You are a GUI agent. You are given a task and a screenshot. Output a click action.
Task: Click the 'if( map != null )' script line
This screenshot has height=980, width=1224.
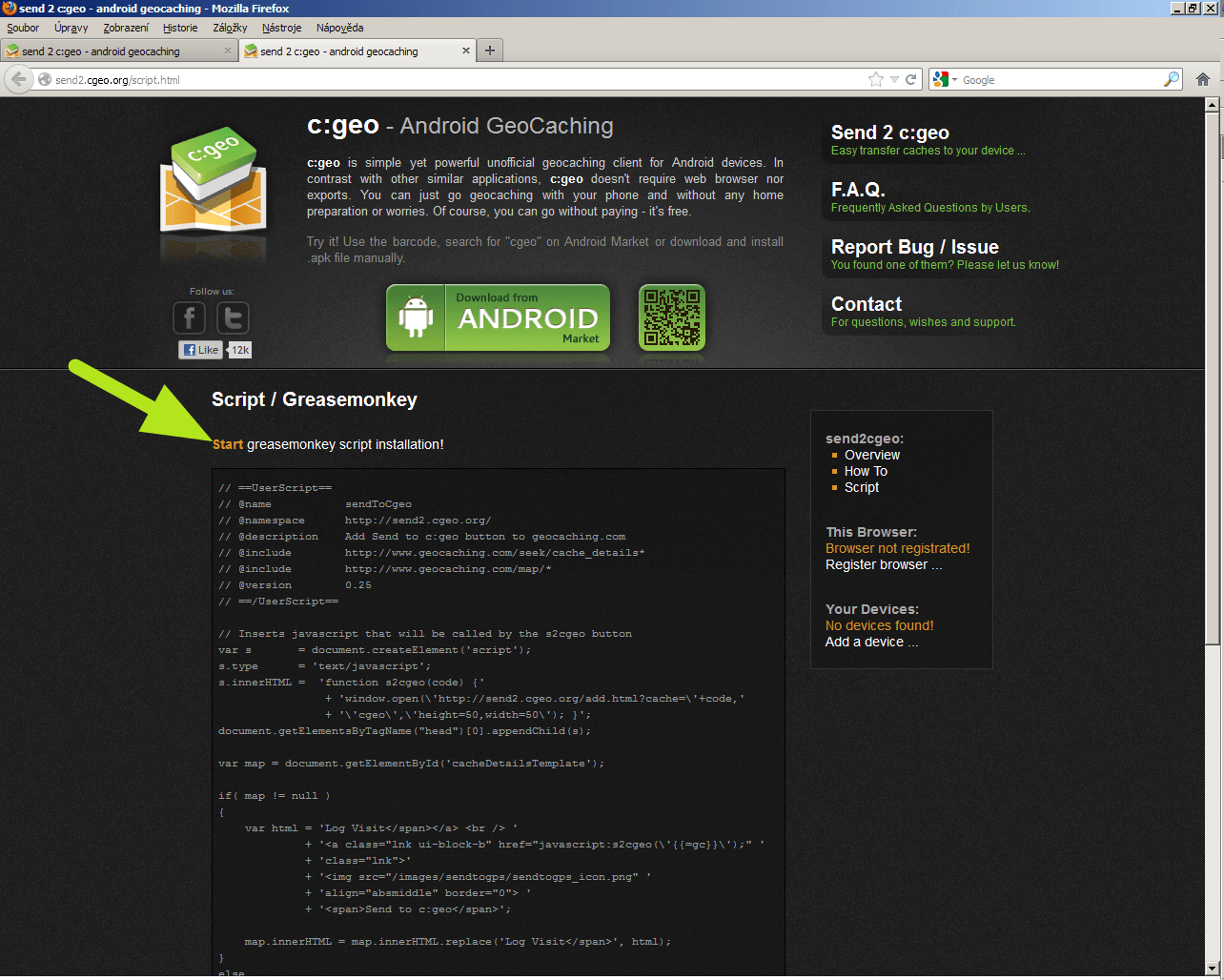coord(275,796)
